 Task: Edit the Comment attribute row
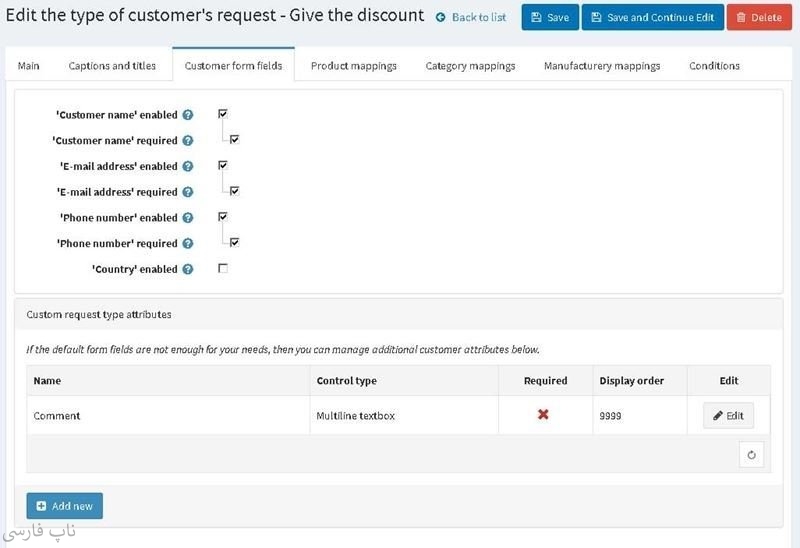click(728, 416)
